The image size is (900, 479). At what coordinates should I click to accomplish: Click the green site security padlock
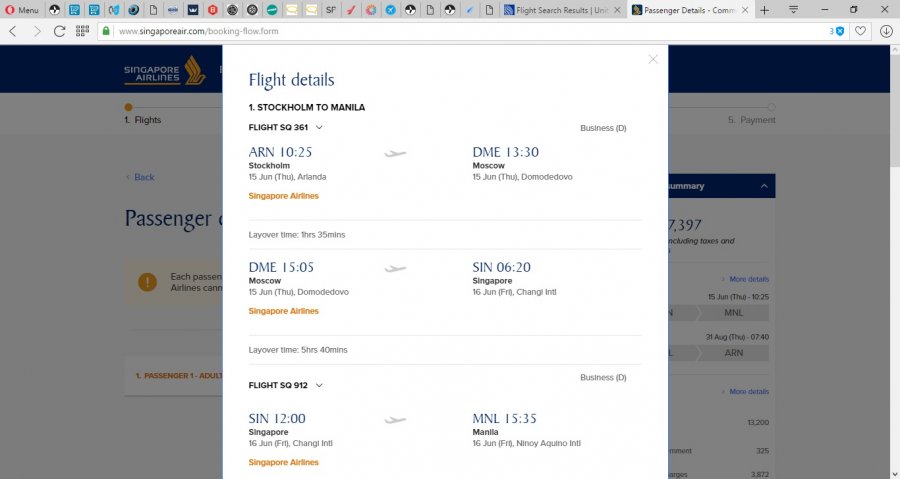[106, 31]
